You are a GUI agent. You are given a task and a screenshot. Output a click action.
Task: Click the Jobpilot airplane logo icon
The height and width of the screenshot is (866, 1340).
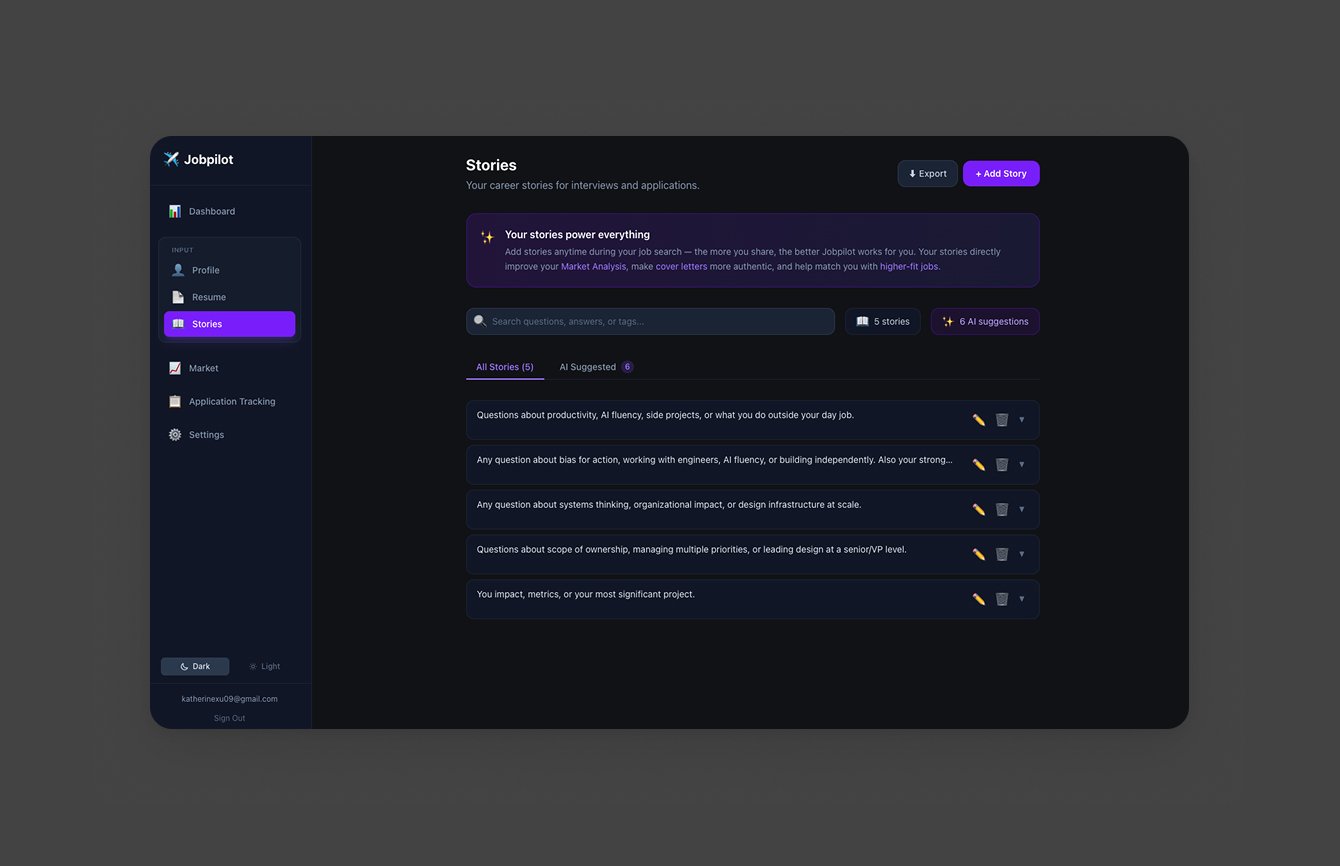point(171,159)
